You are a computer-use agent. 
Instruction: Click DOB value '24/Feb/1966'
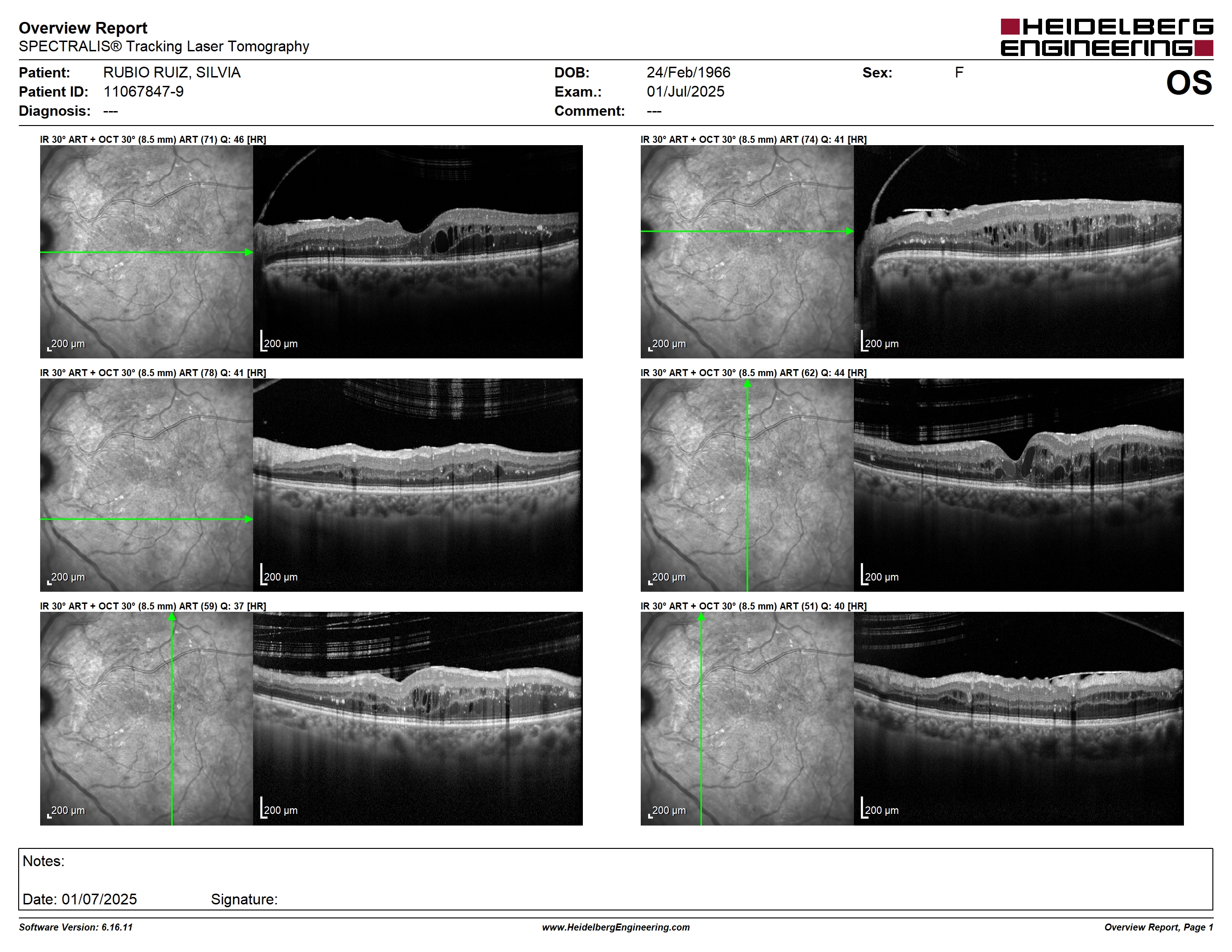(688, 72)
